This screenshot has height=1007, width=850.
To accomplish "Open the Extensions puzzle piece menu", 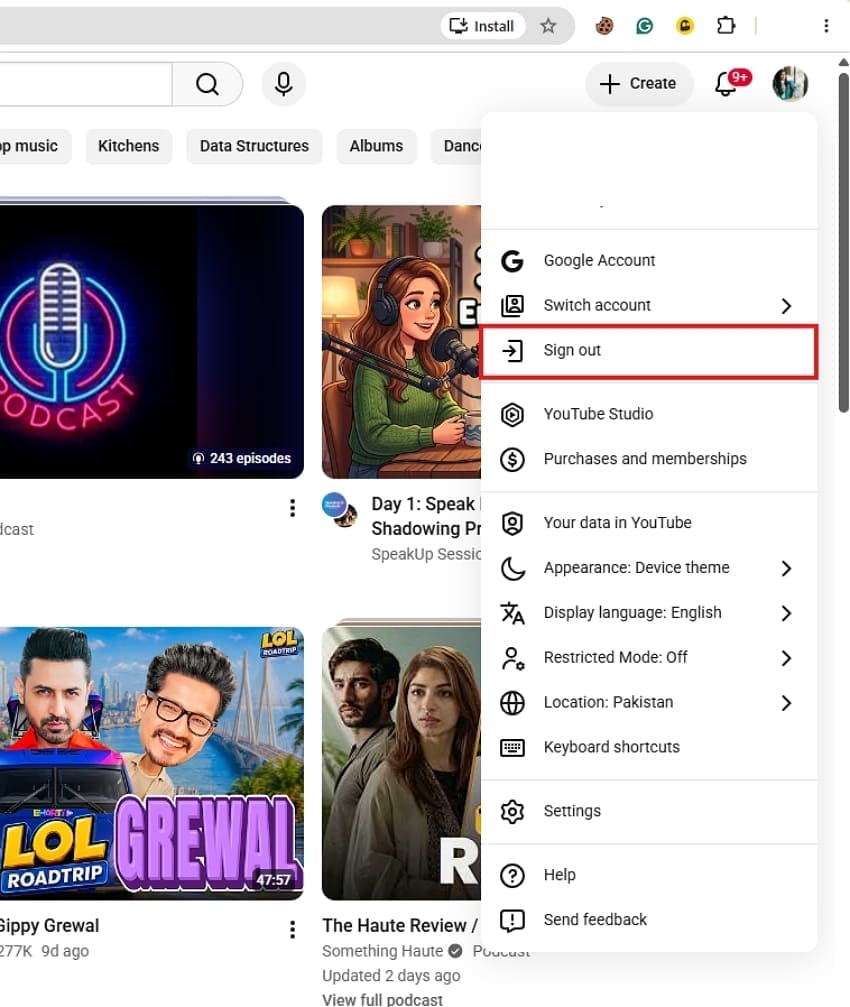I will coord(725,26).
